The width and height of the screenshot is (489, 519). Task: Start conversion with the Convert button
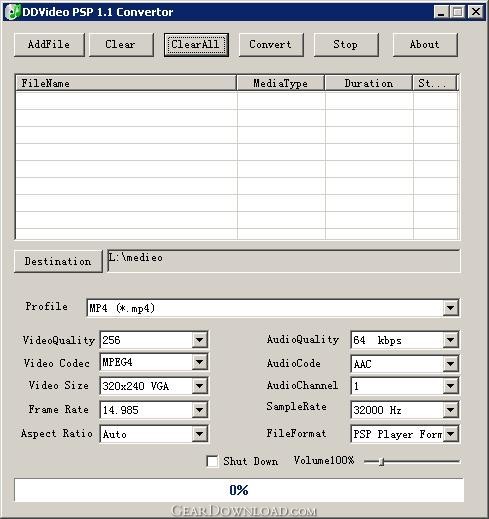click(x=271, y=45)
